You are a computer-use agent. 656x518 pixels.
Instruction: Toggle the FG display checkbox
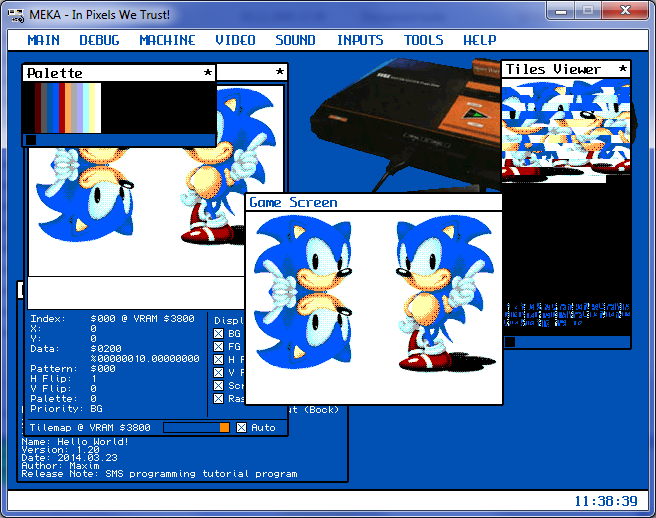[219, 347]
